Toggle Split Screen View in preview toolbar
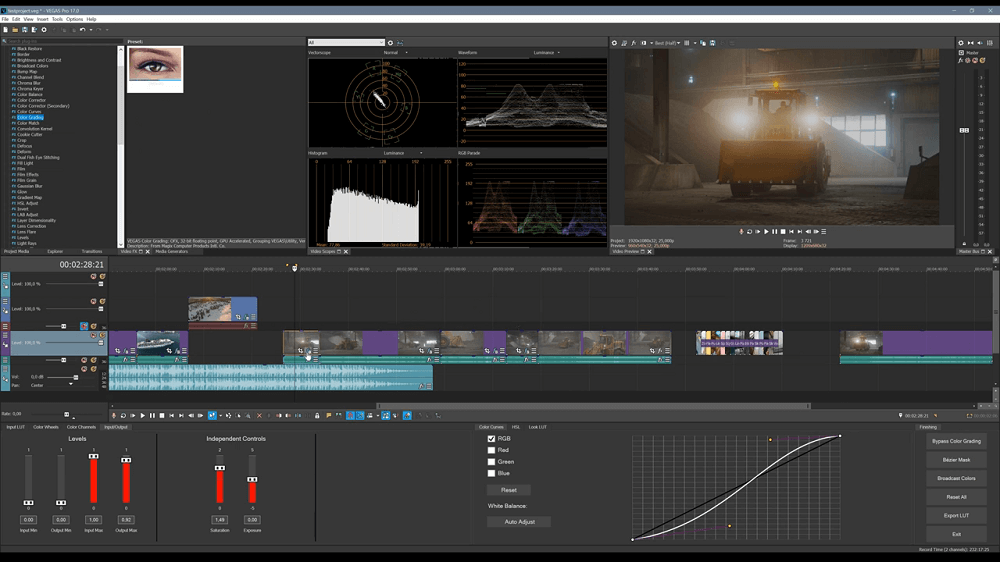The image size is (1000, 562). tap(644, 43)
